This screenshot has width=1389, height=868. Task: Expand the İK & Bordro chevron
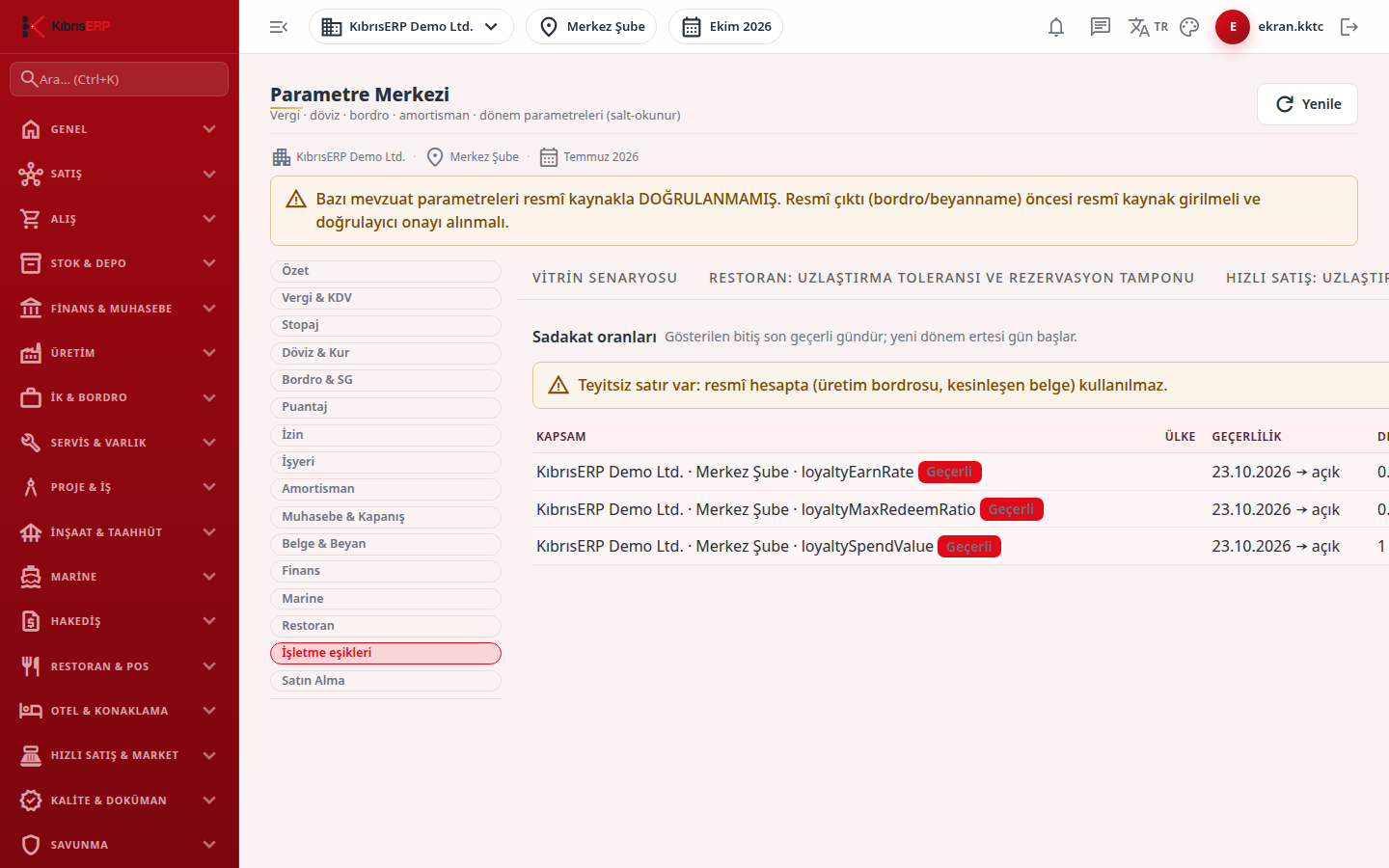(x=209, y=397)
